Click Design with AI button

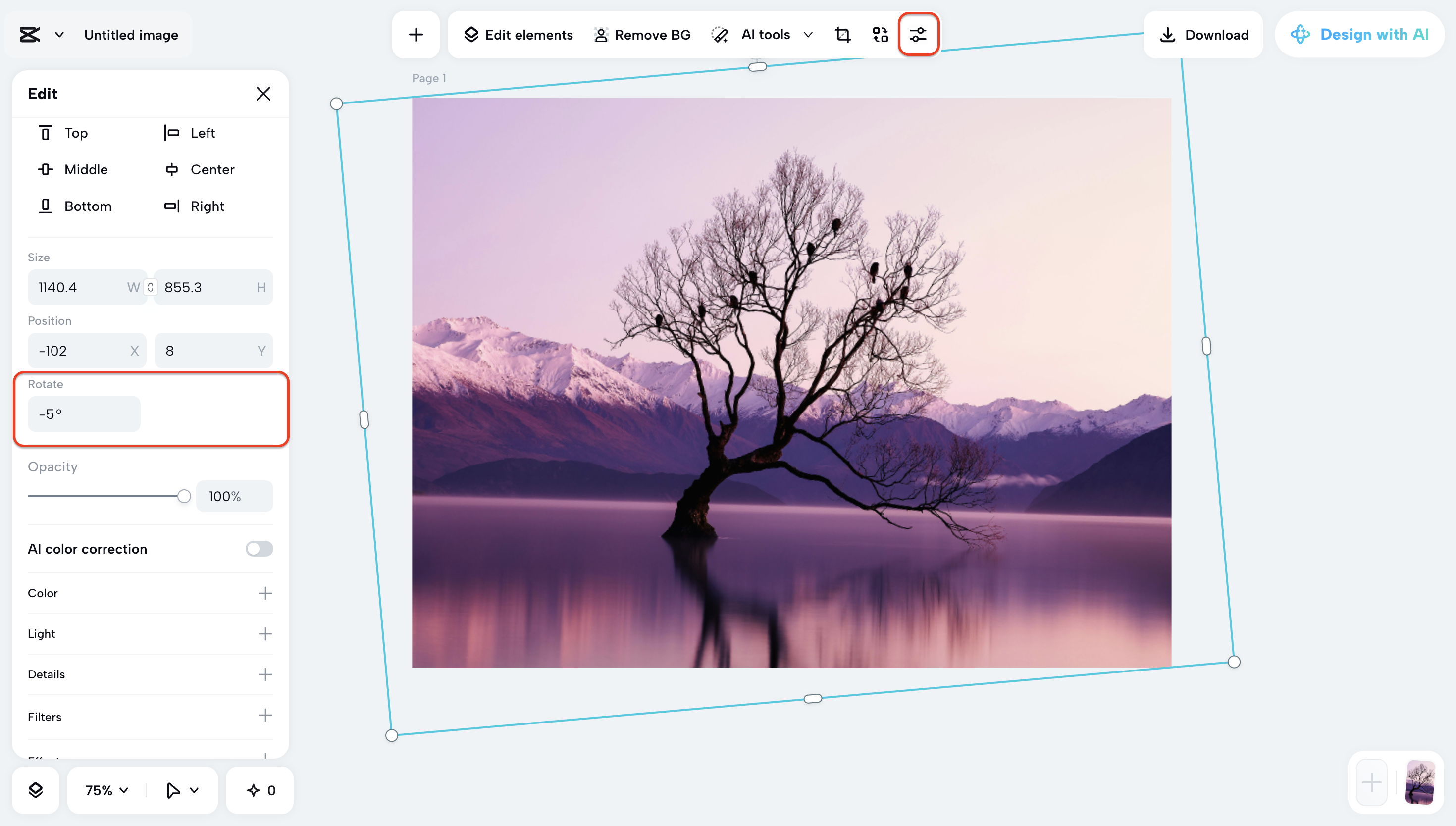pyautogui.click(x=1359, y=35)
